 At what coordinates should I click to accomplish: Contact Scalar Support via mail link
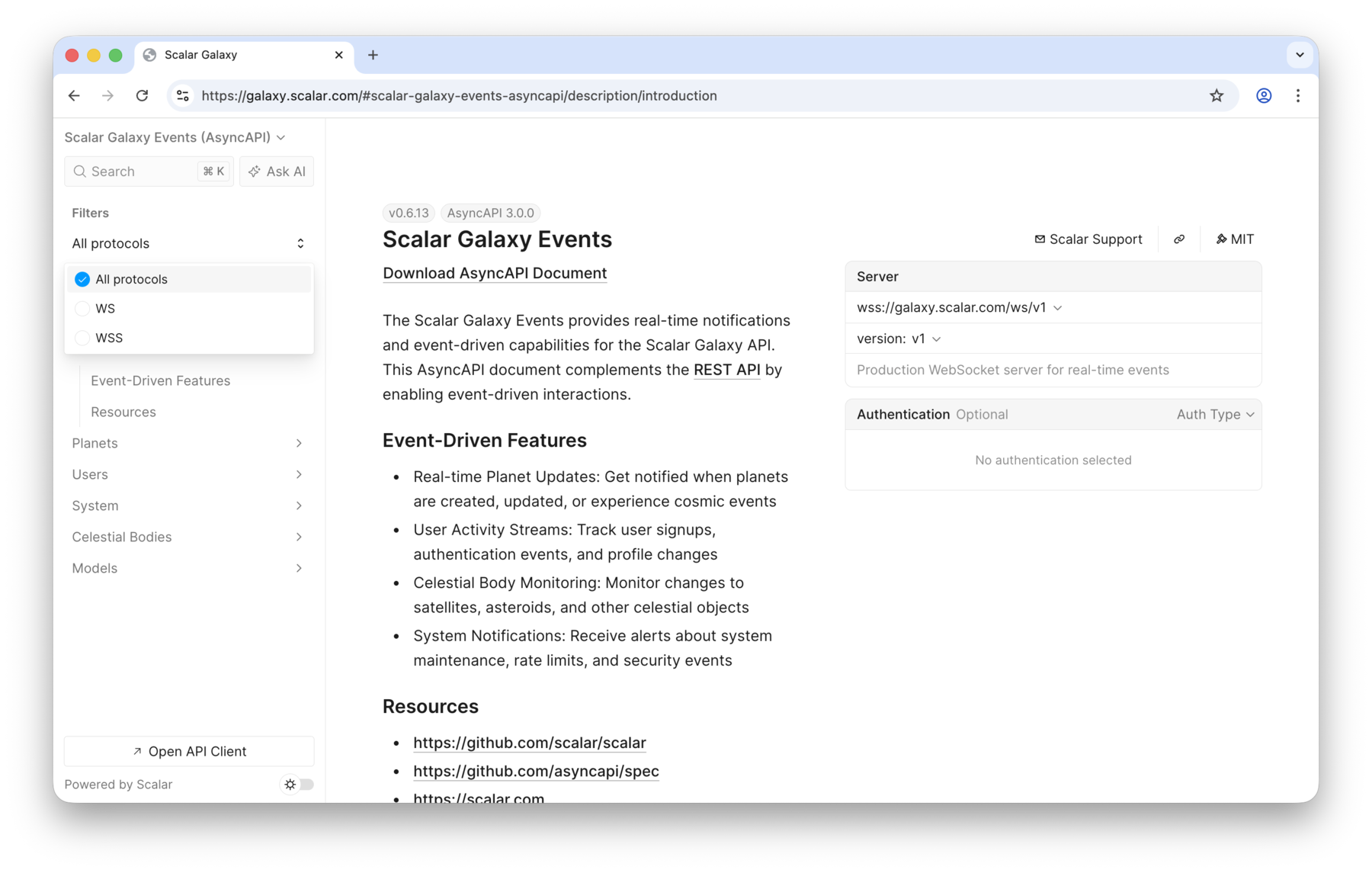pos(1088,239)
